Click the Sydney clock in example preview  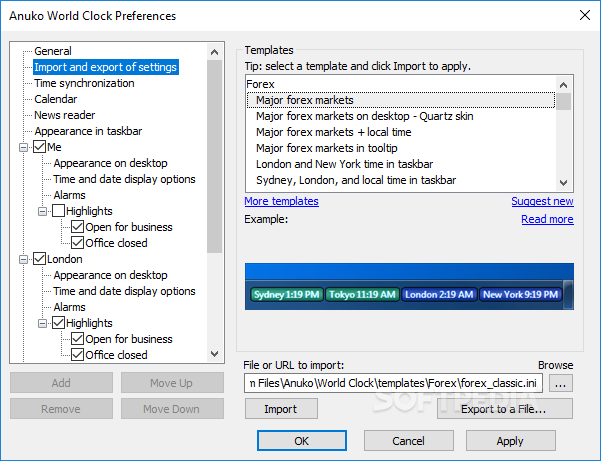pyautogui.click(x=287, y=294)
